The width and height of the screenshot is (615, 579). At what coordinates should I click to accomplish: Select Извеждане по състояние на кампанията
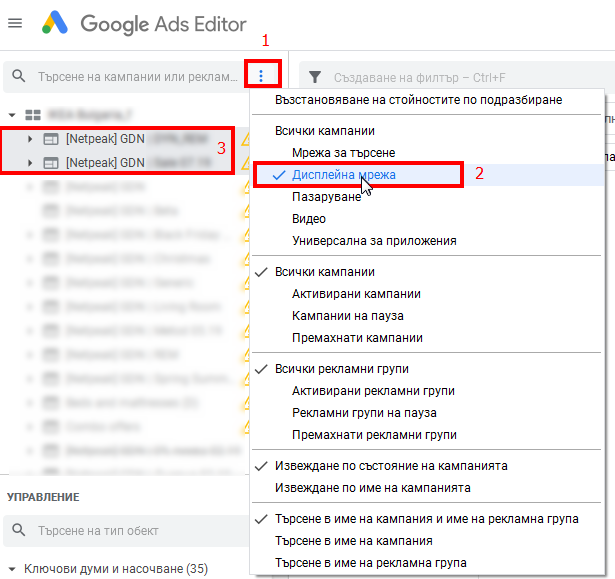pyautogui.click(x=391, y=466)
